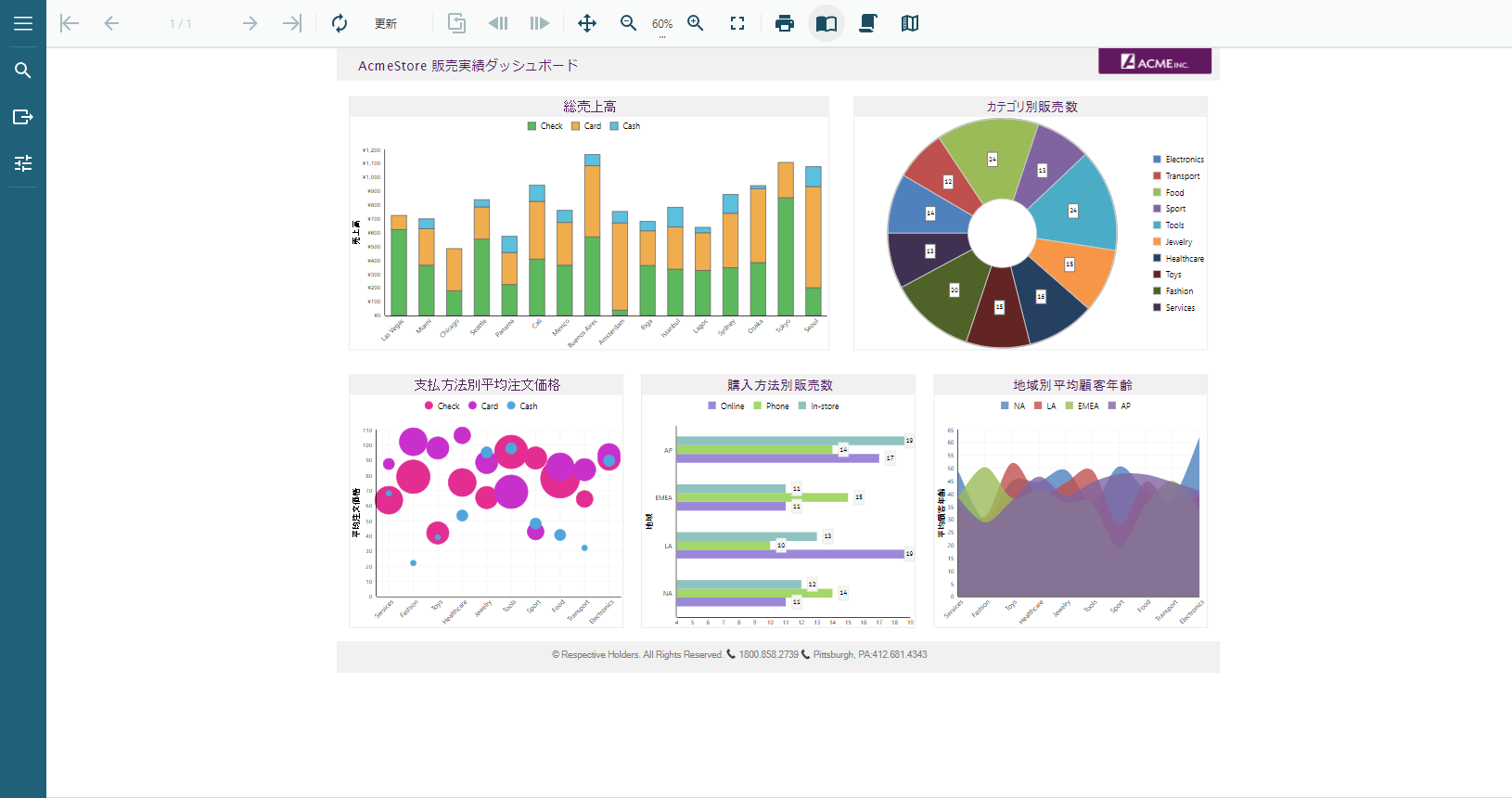Click back to parent report icon
Image resolution: width=1512 pixels, height=798 pixels.
coord(456,23)
